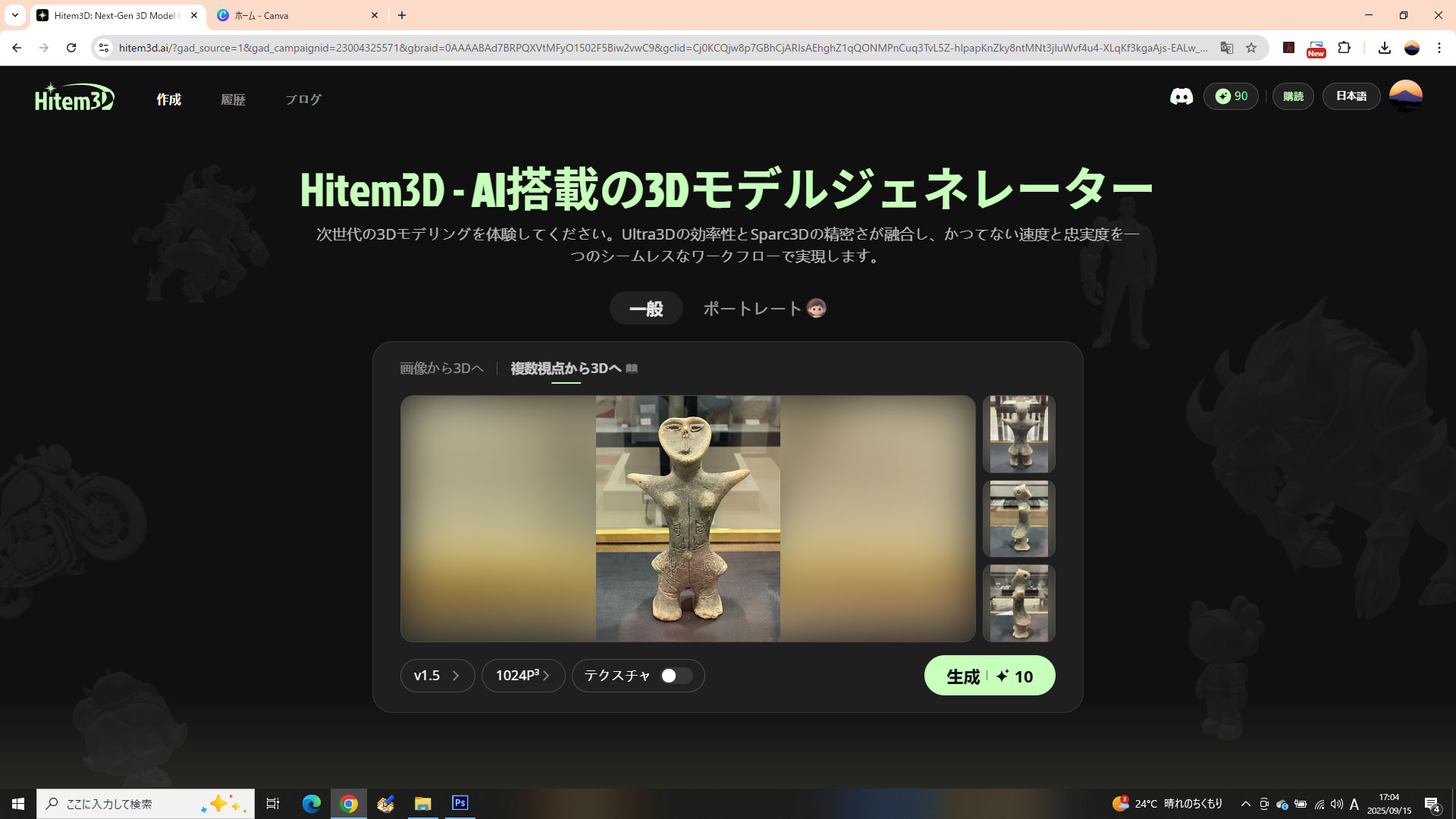
Task: Toggle the IME input mode A
Action: (x=1354, y=804)
